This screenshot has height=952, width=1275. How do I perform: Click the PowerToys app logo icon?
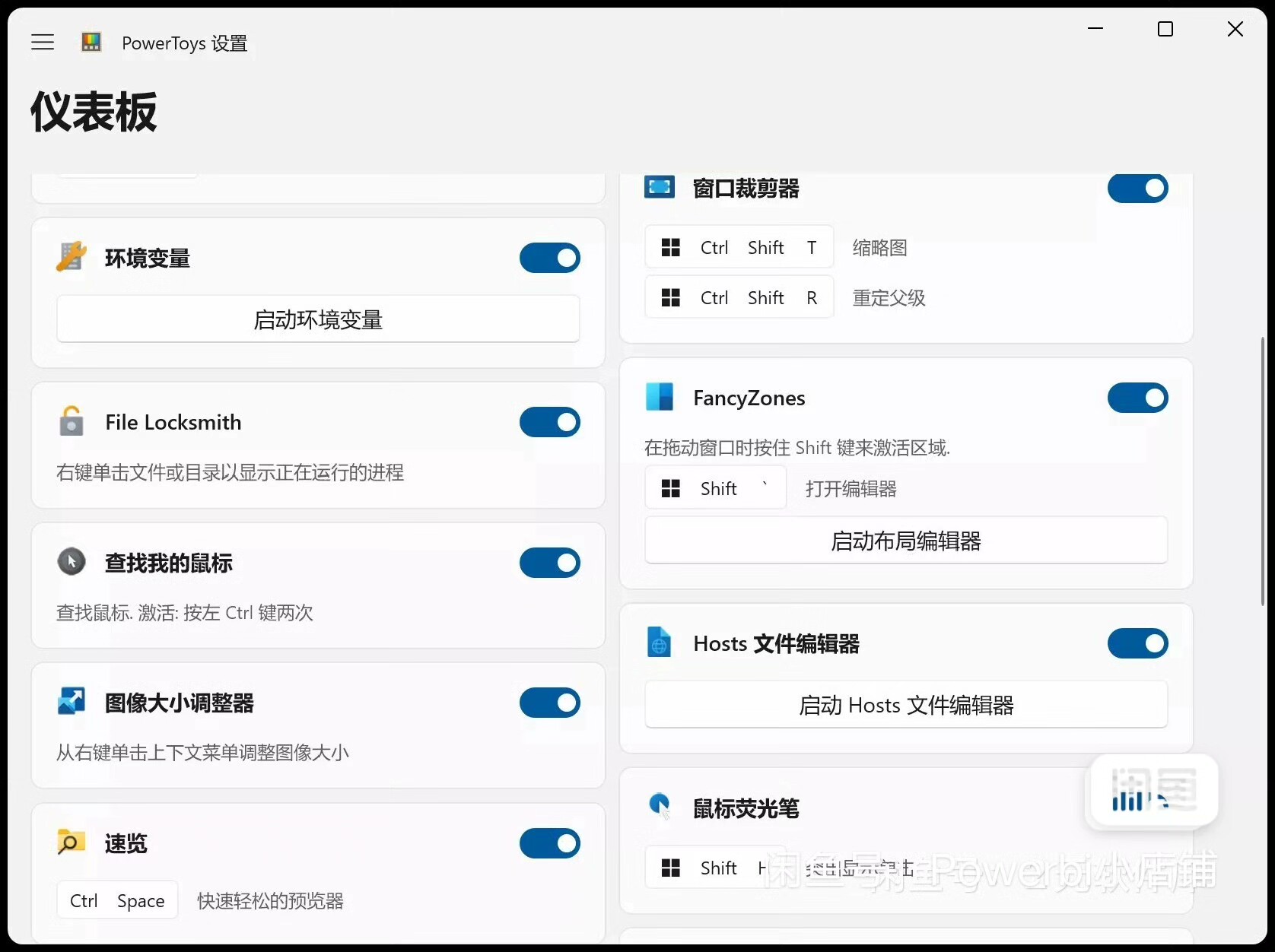[91, 43]
